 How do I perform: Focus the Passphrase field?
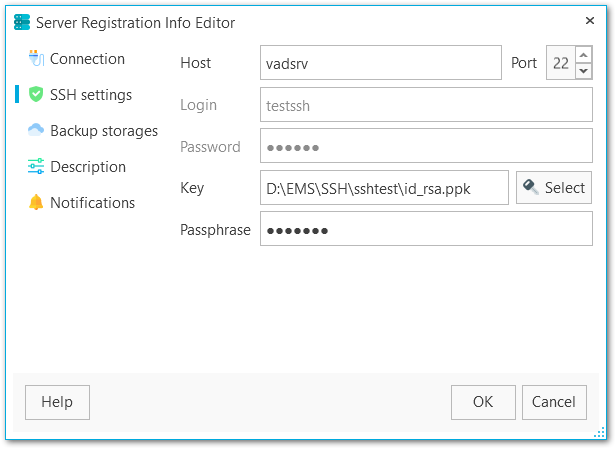coord(425,230)
